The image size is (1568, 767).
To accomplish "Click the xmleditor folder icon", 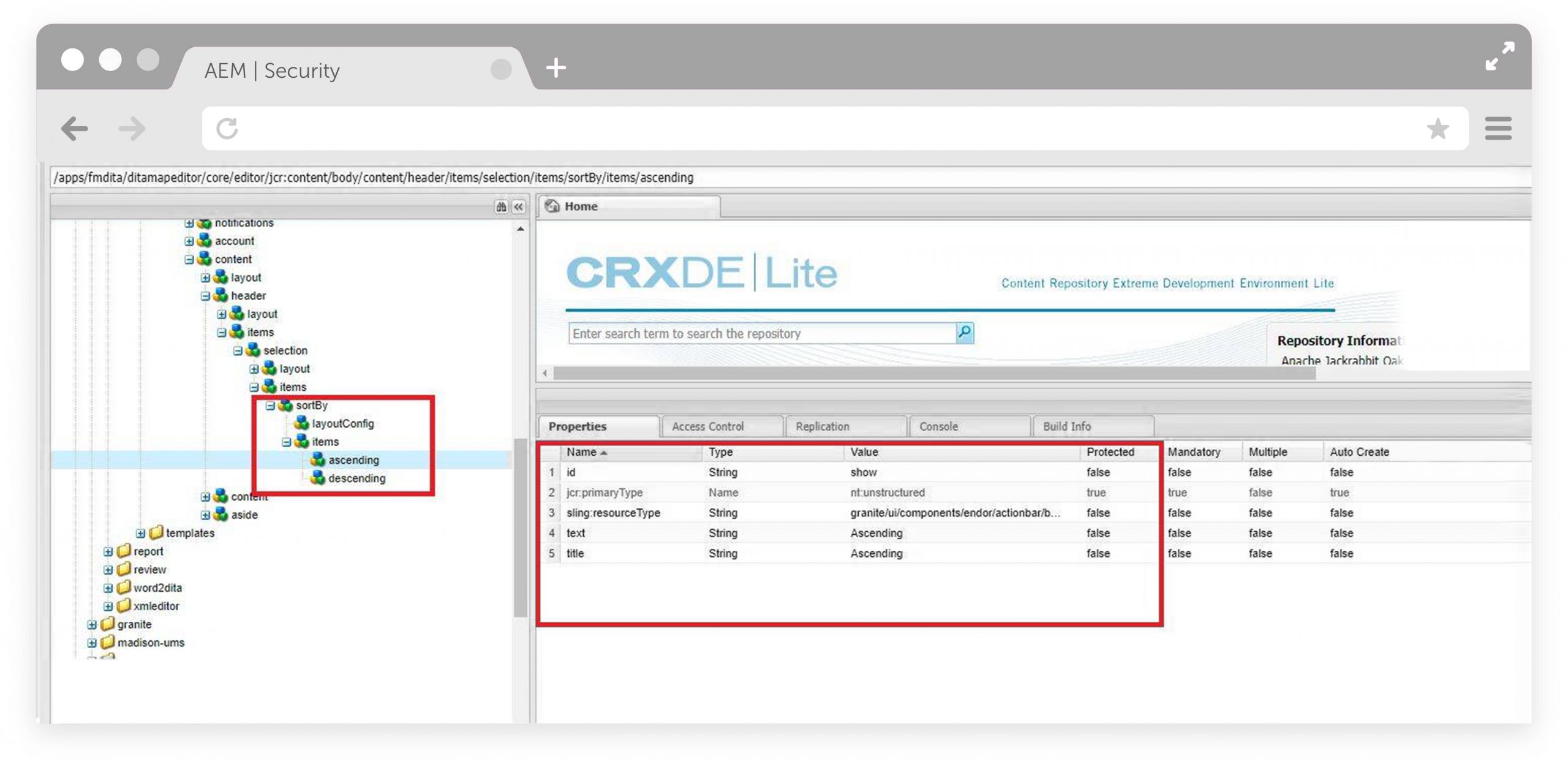I will click(x=124, y=605).
